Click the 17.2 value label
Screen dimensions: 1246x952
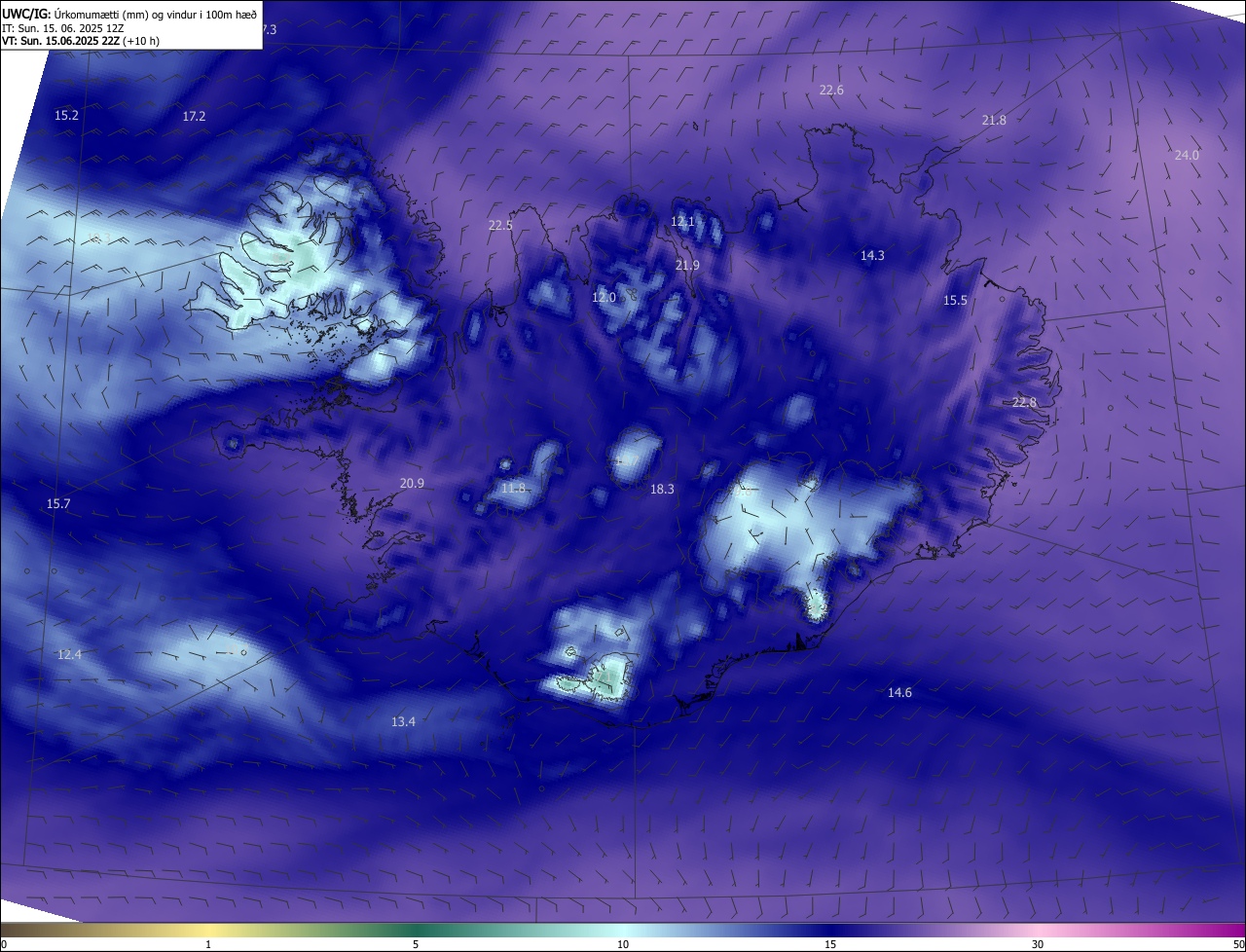point(194,116)
